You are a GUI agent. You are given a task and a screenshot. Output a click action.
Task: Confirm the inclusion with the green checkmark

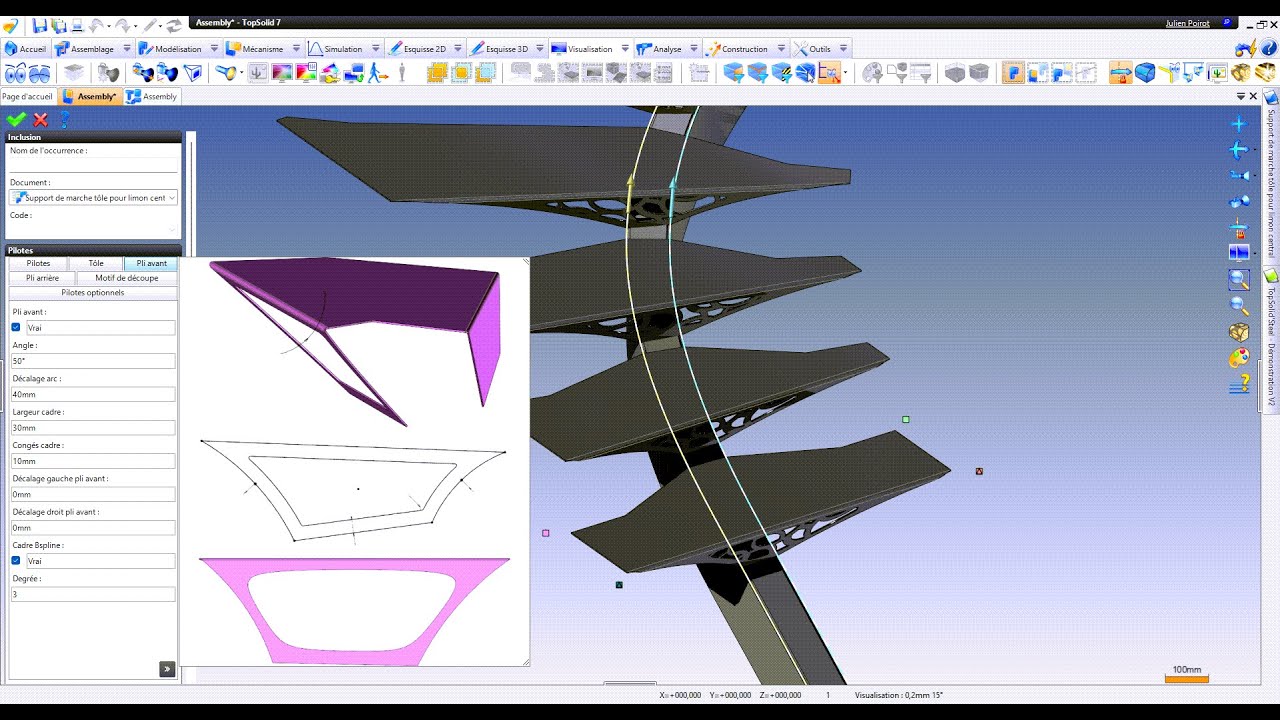tap(16, 120)
